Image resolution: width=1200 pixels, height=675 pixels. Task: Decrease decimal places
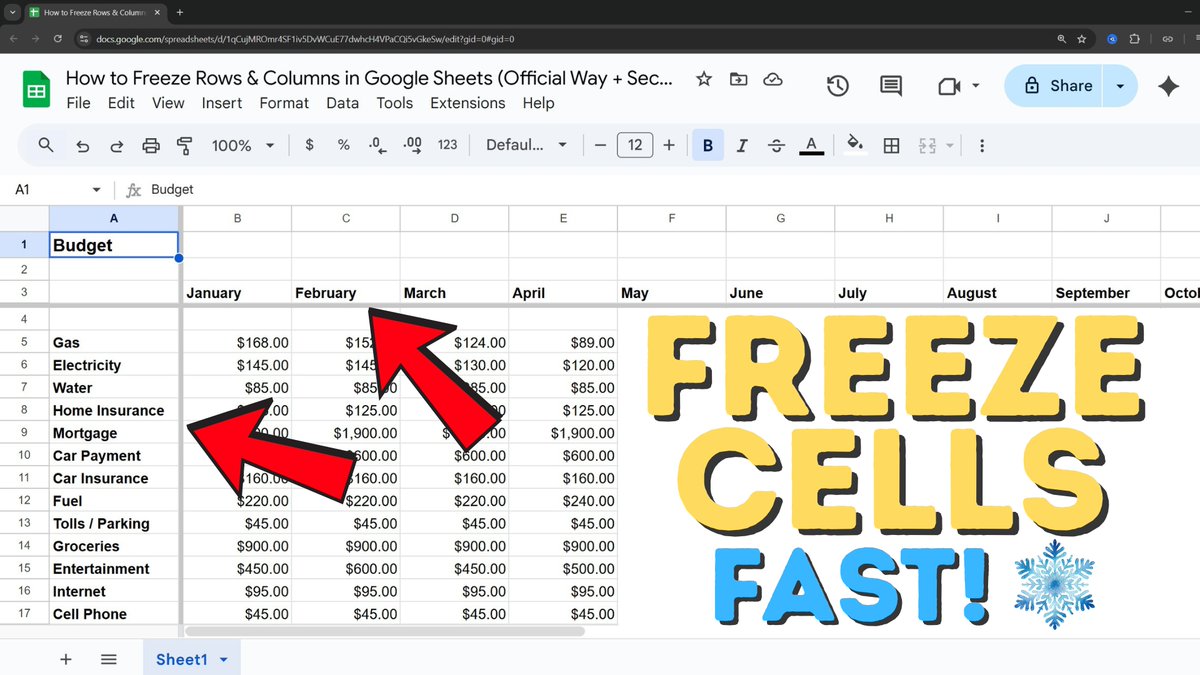[377, 145]
